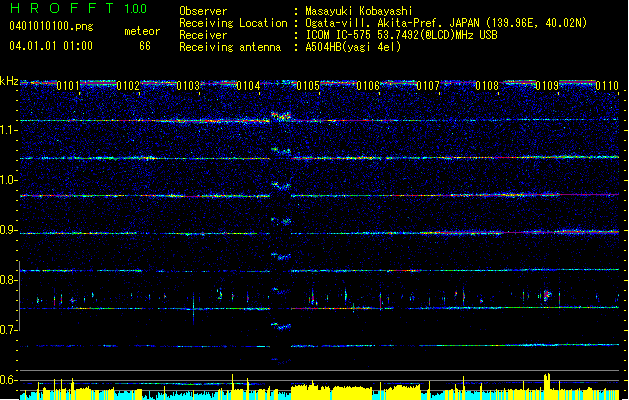629x400 pixels.
Task: Click the 'Receiver' field label
Action: (203, 35)
